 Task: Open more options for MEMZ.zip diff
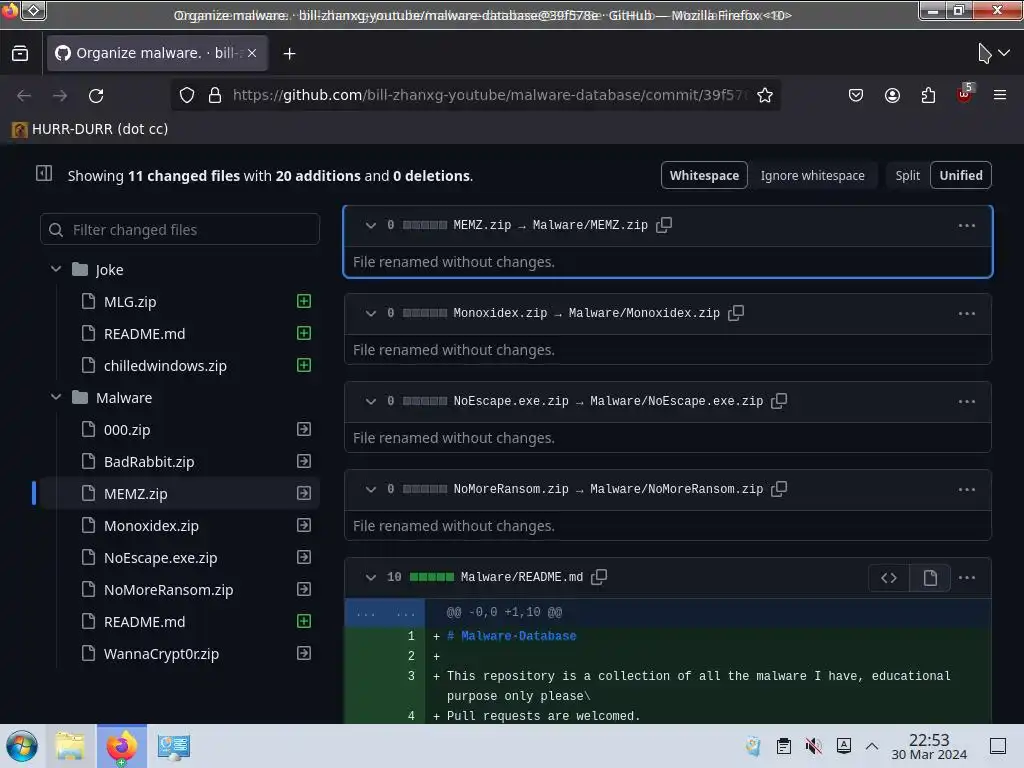point(967,225)
